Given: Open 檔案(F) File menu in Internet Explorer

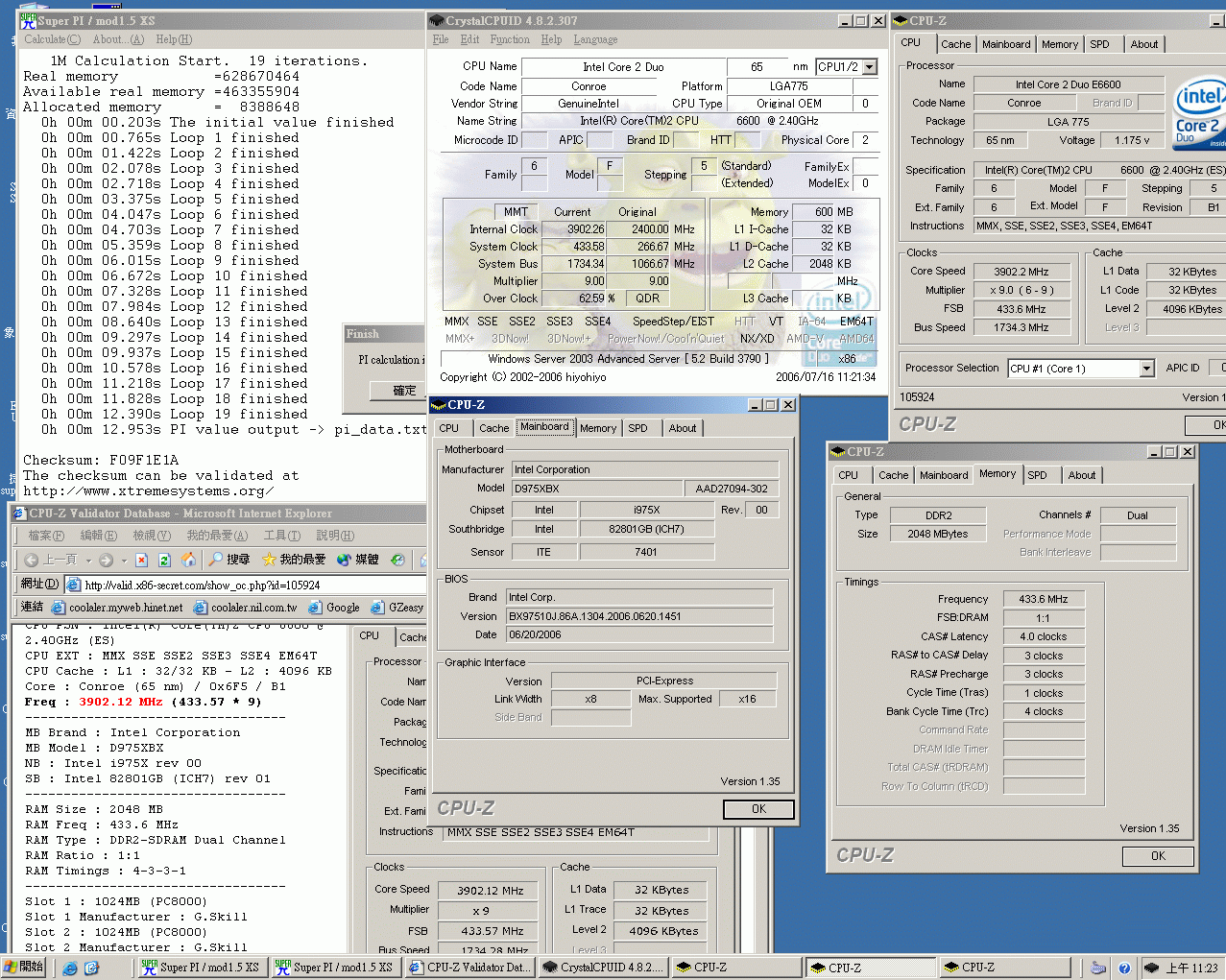Looking at the screenshot, I should 46,536.
